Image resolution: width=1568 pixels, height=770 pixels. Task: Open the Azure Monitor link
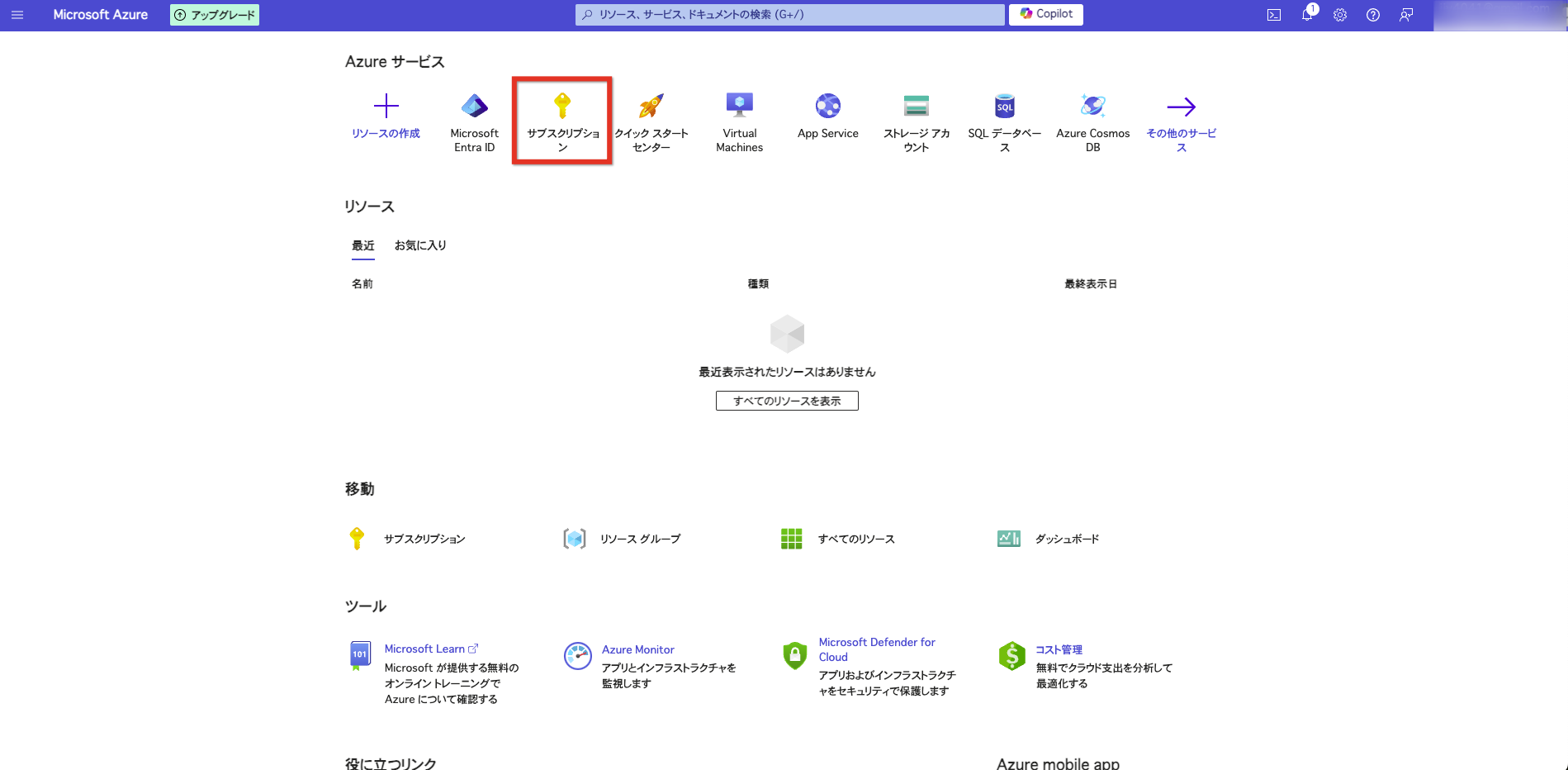pos(638,649)
